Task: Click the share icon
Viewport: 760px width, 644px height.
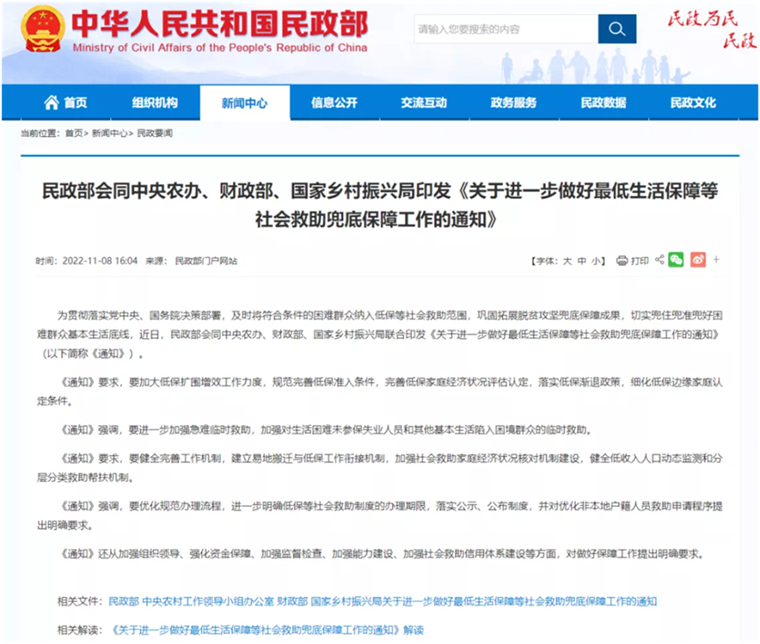Action: pyautogui.click(x=659, y=260)
